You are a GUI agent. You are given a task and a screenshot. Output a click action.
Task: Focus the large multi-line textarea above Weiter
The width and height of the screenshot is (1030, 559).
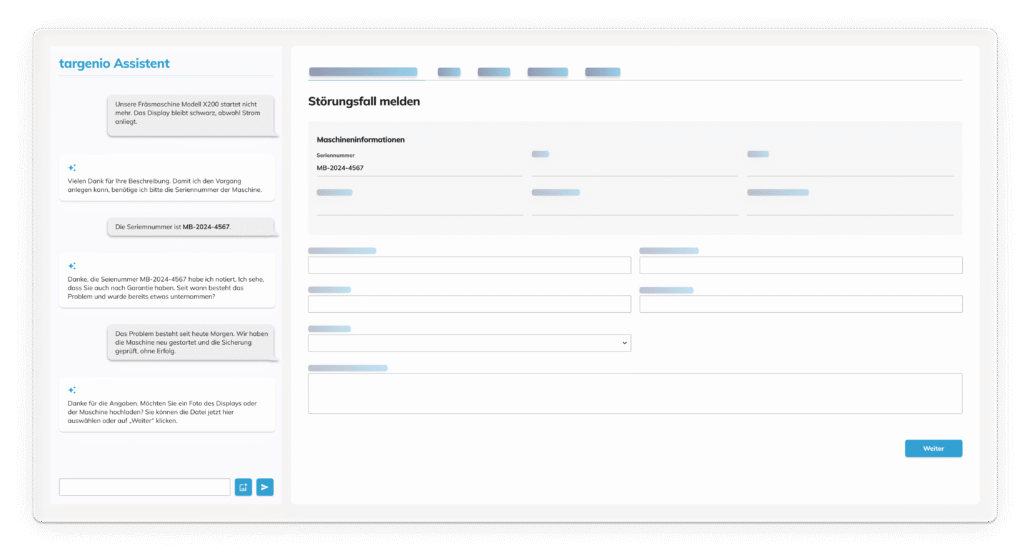coord(634,393)
